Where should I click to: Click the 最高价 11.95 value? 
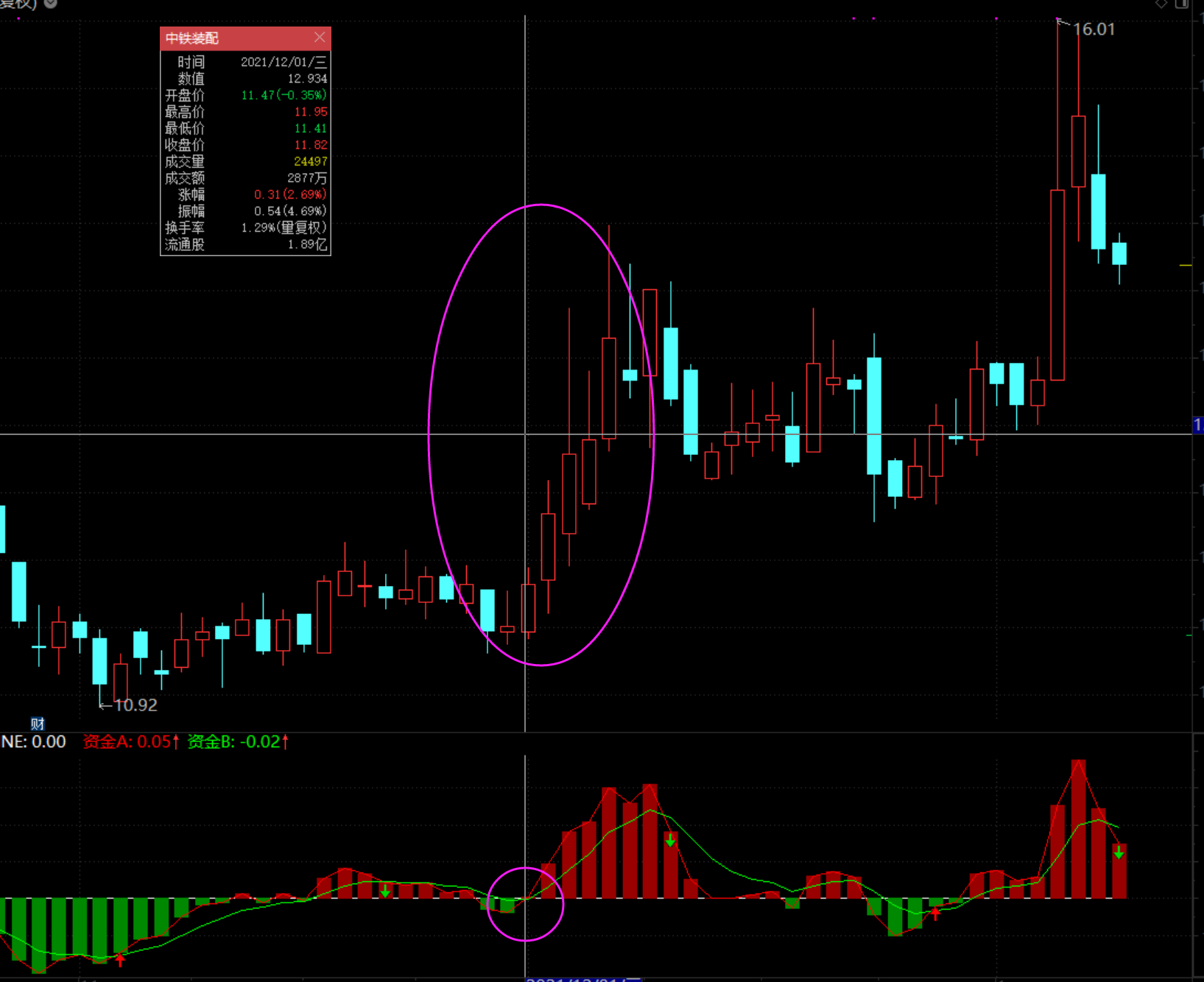point(311,112)
